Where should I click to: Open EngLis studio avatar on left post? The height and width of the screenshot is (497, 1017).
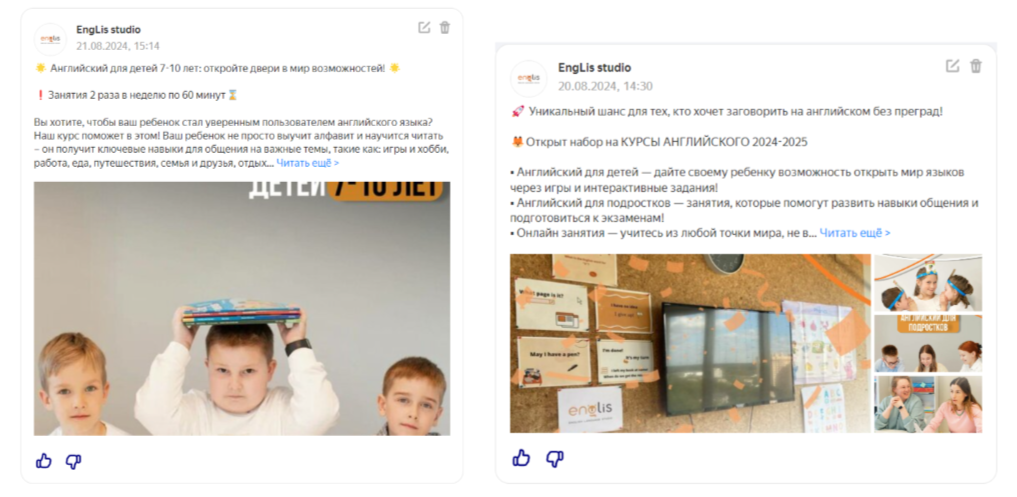pos(50,39)
